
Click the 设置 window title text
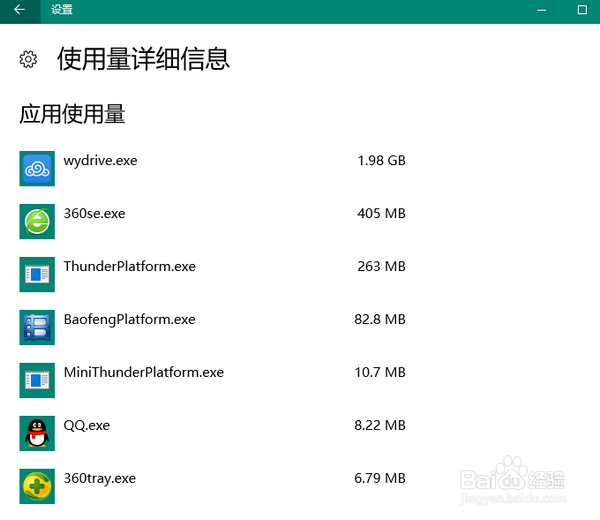pyautogui.click(x=62, y=10)
